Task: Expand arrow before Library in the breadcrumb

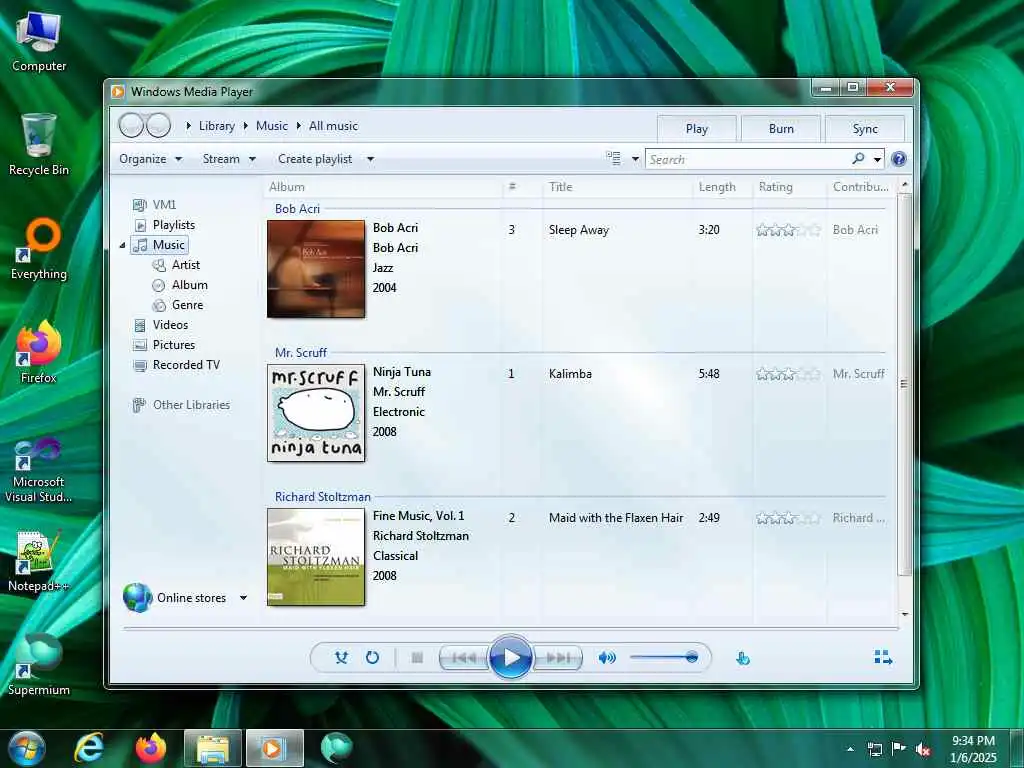Action: [189, 126]
